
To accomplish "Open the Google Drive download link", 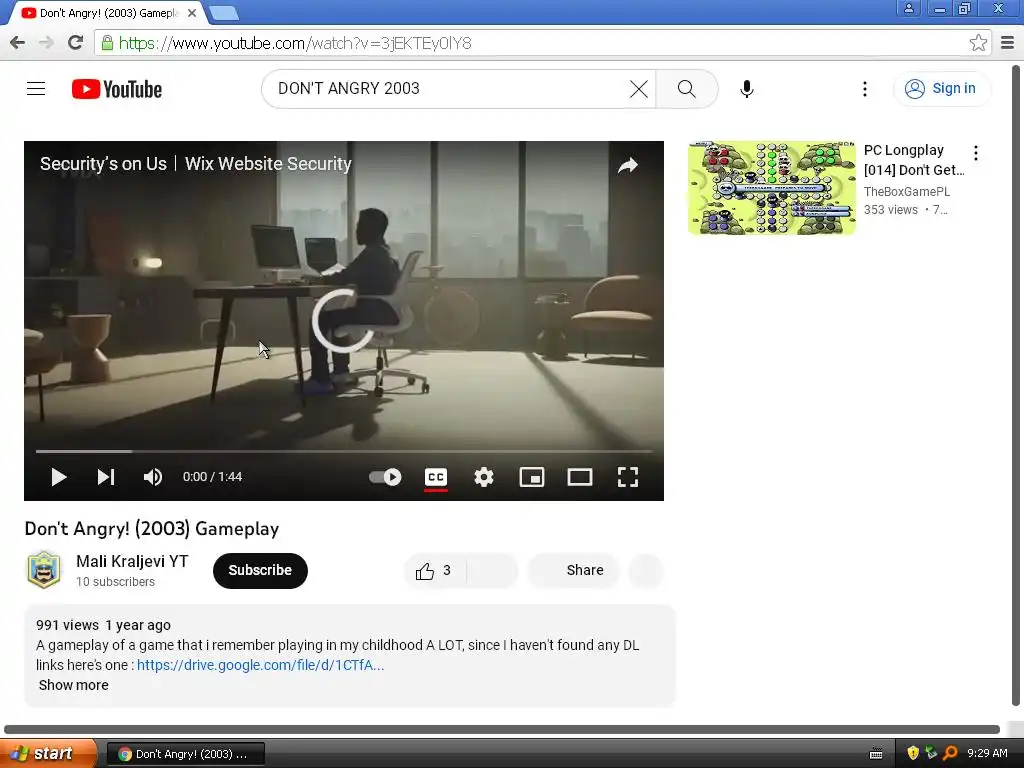I will point(261,665).
